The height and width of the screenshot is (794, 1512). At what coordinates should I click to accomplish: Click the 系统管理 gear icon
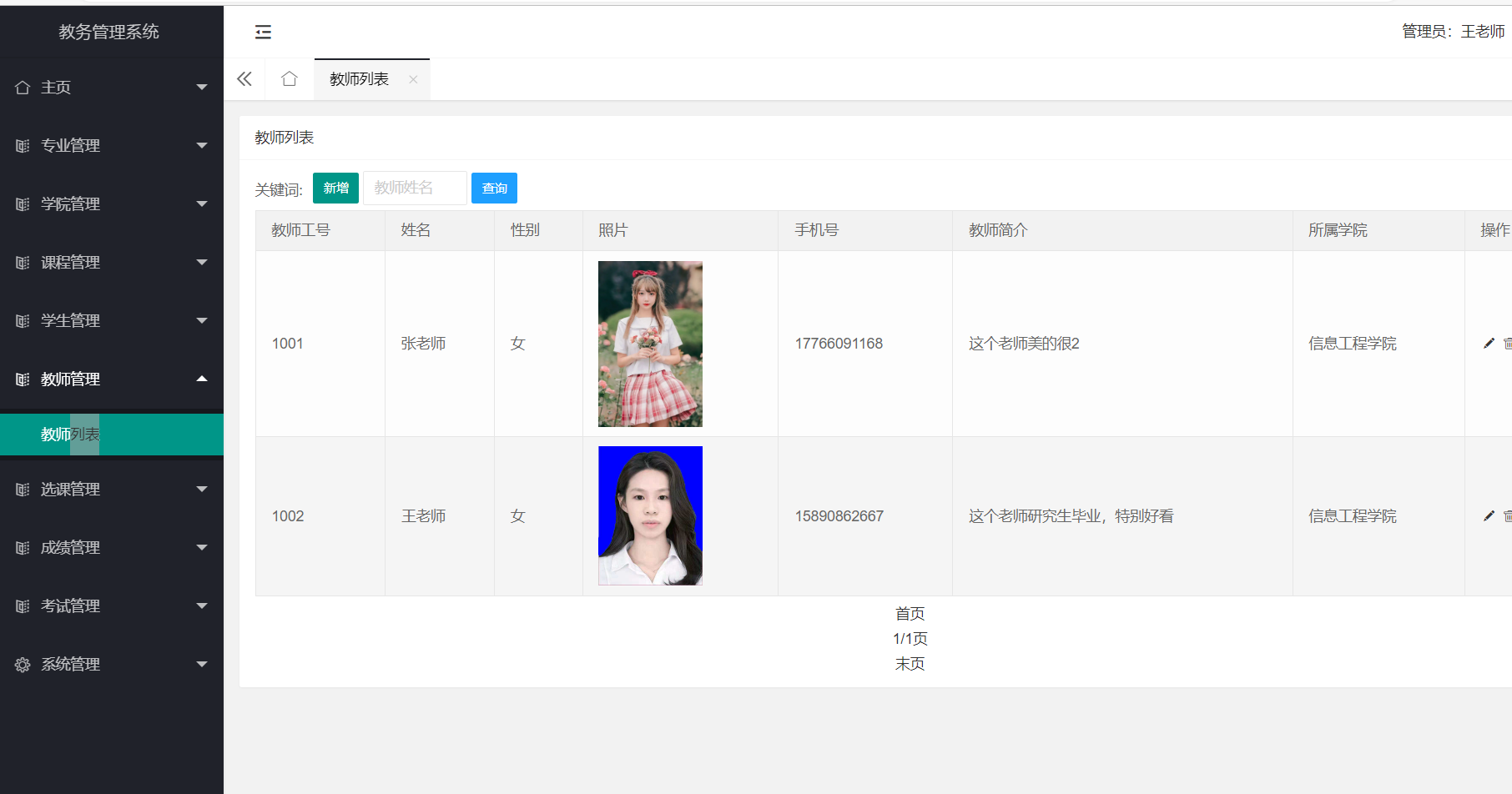pyautogui.click(x=23, y=665)
